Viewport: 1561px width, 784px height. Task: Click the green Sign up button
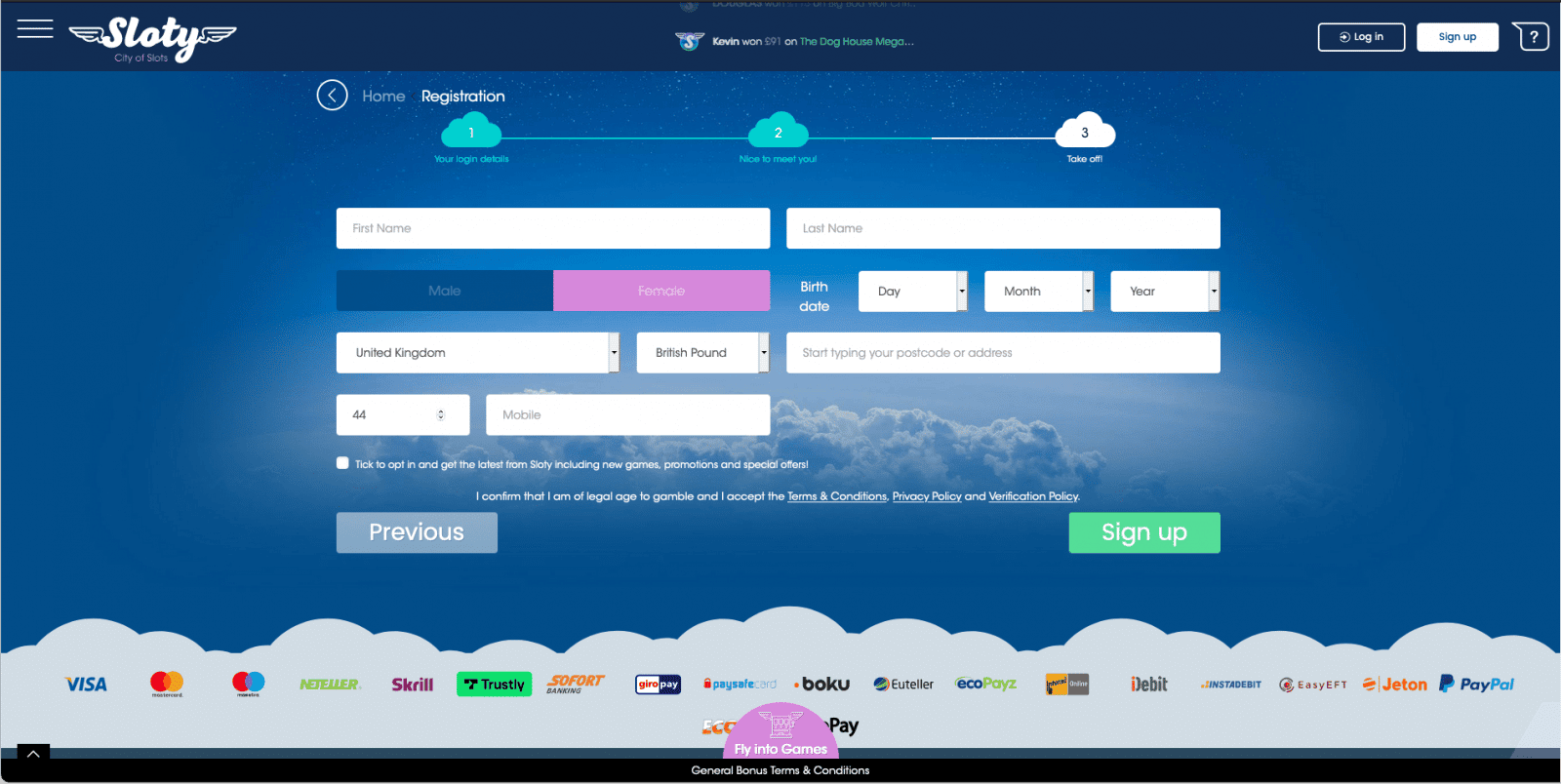[1144, 532]
